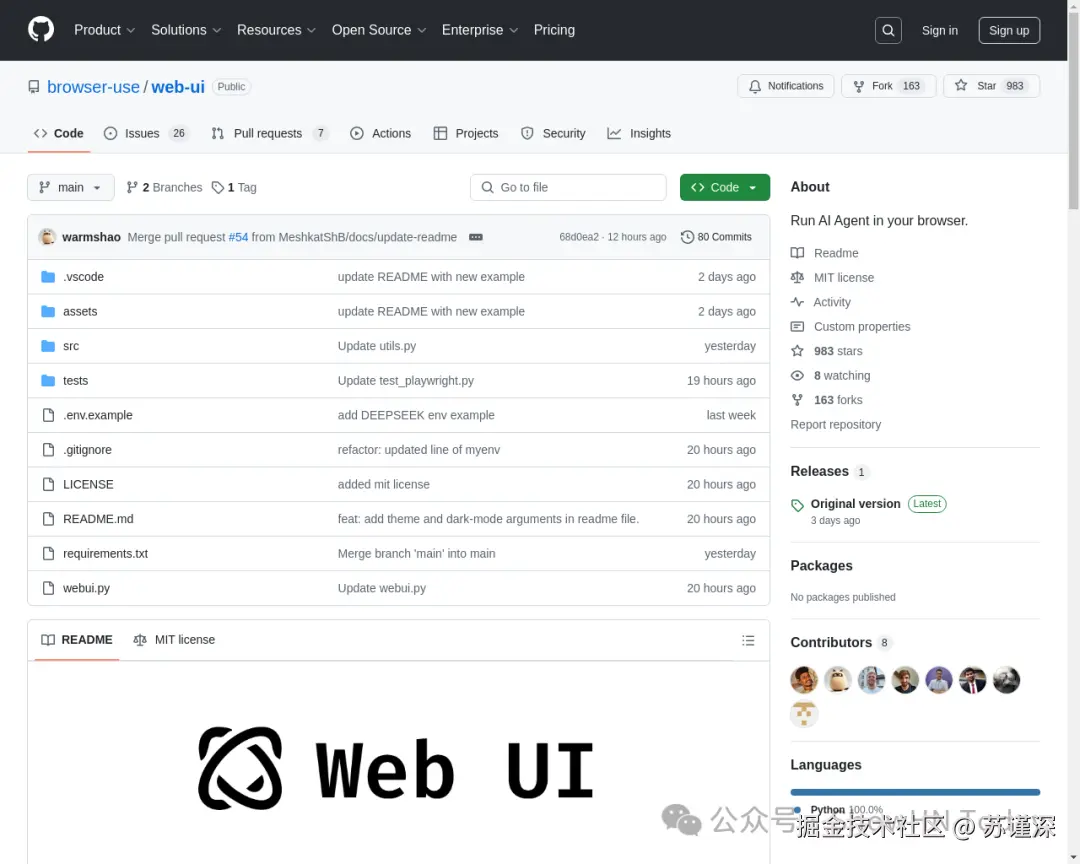Open the assets folder

(x=80, y=311)
